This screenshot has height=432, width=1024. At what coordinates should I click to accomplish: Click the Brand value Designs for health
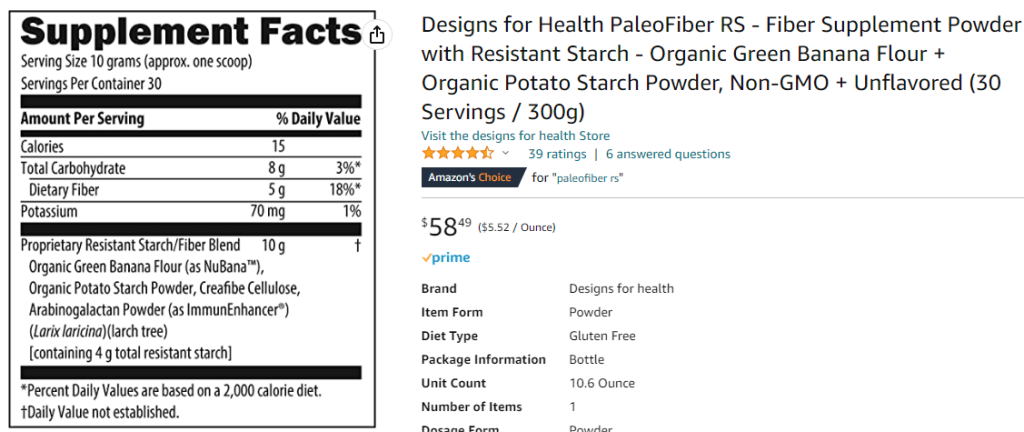click(x=621, y=288)
